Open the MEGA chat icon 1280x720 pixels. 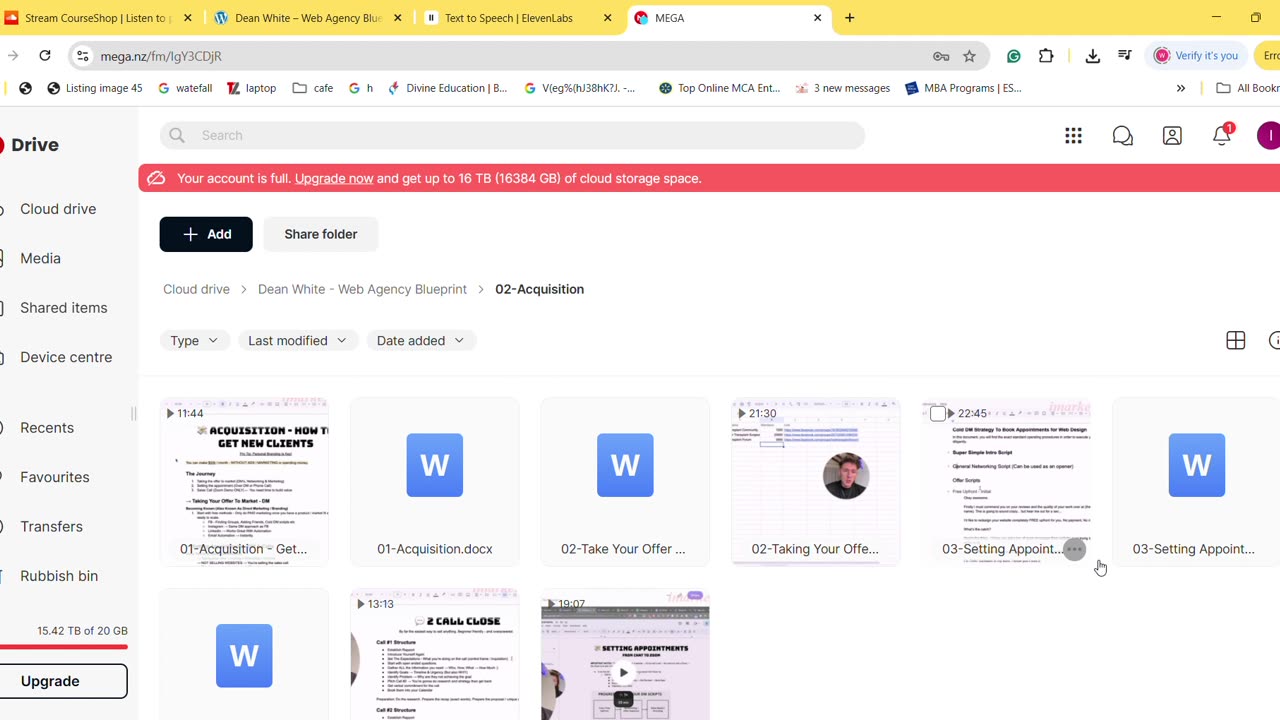pyautogui.click(x=1123, y=135)
